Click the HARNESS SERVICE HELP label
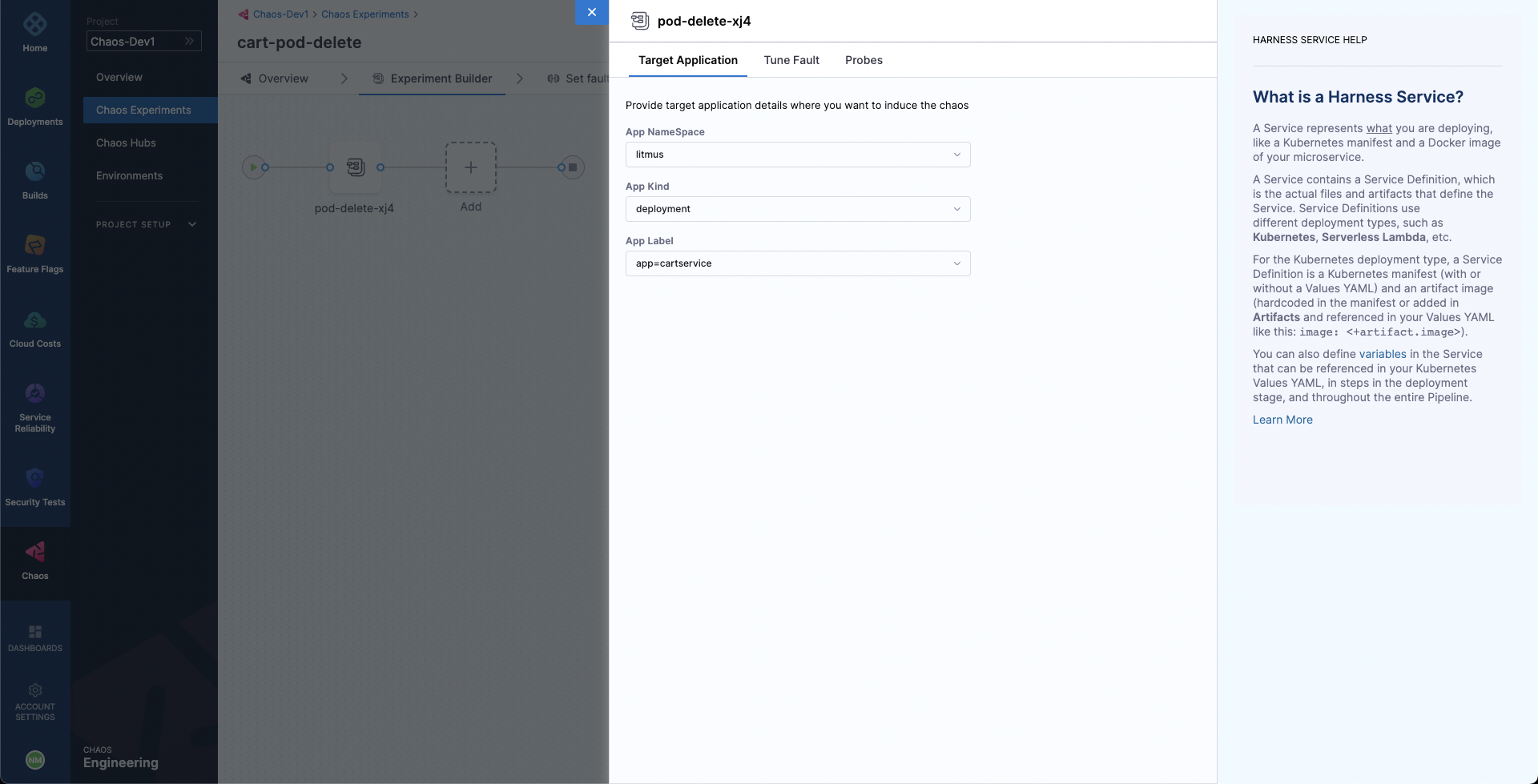The height and width of the screenshot is (784, 1538). [x=1310, y=39]
